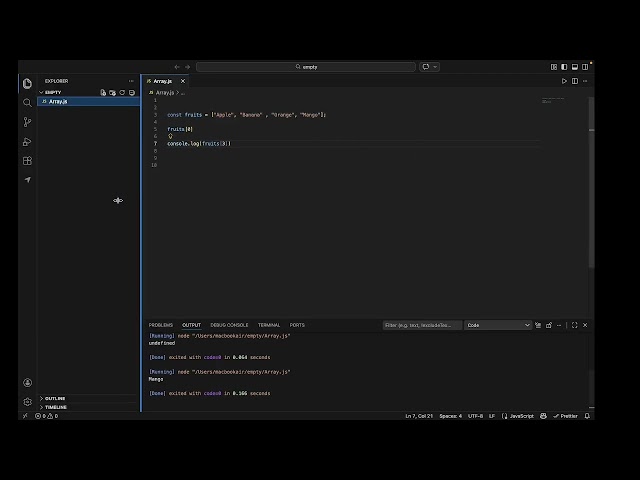The width and height of the screenshot is (640, 480).
Task: Change the LF line ending setting
Action: click(x=492, y=416)
